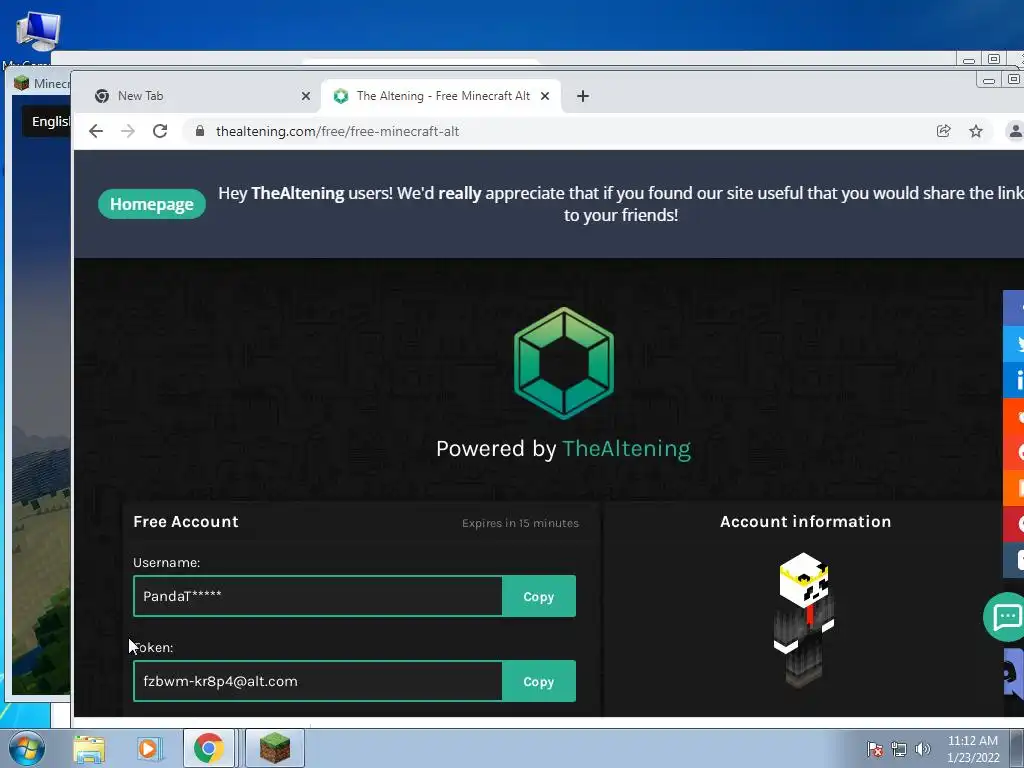Click the Username field
The image size is (1024, 768).
318,596
